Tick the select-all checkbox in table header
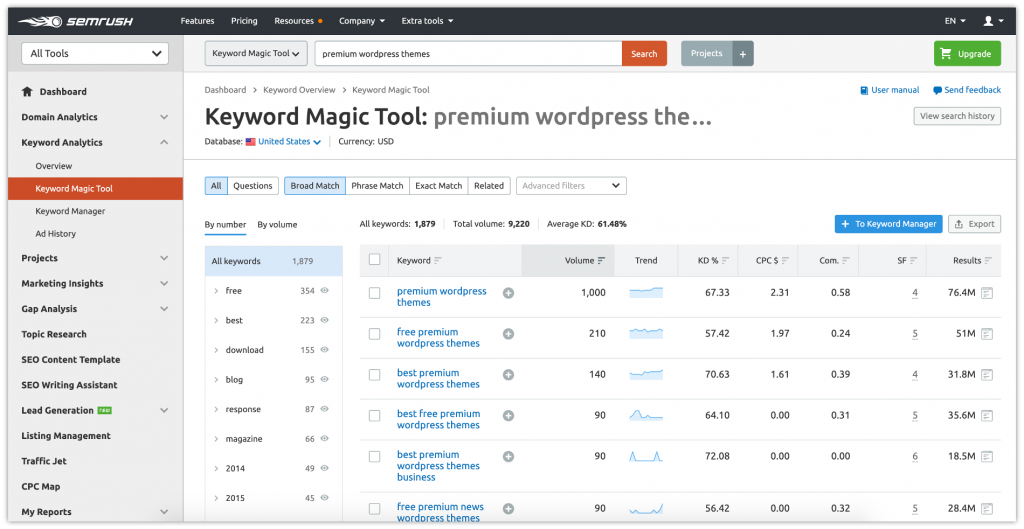The width and height of the screenshot is (1024, 529). 374,260
